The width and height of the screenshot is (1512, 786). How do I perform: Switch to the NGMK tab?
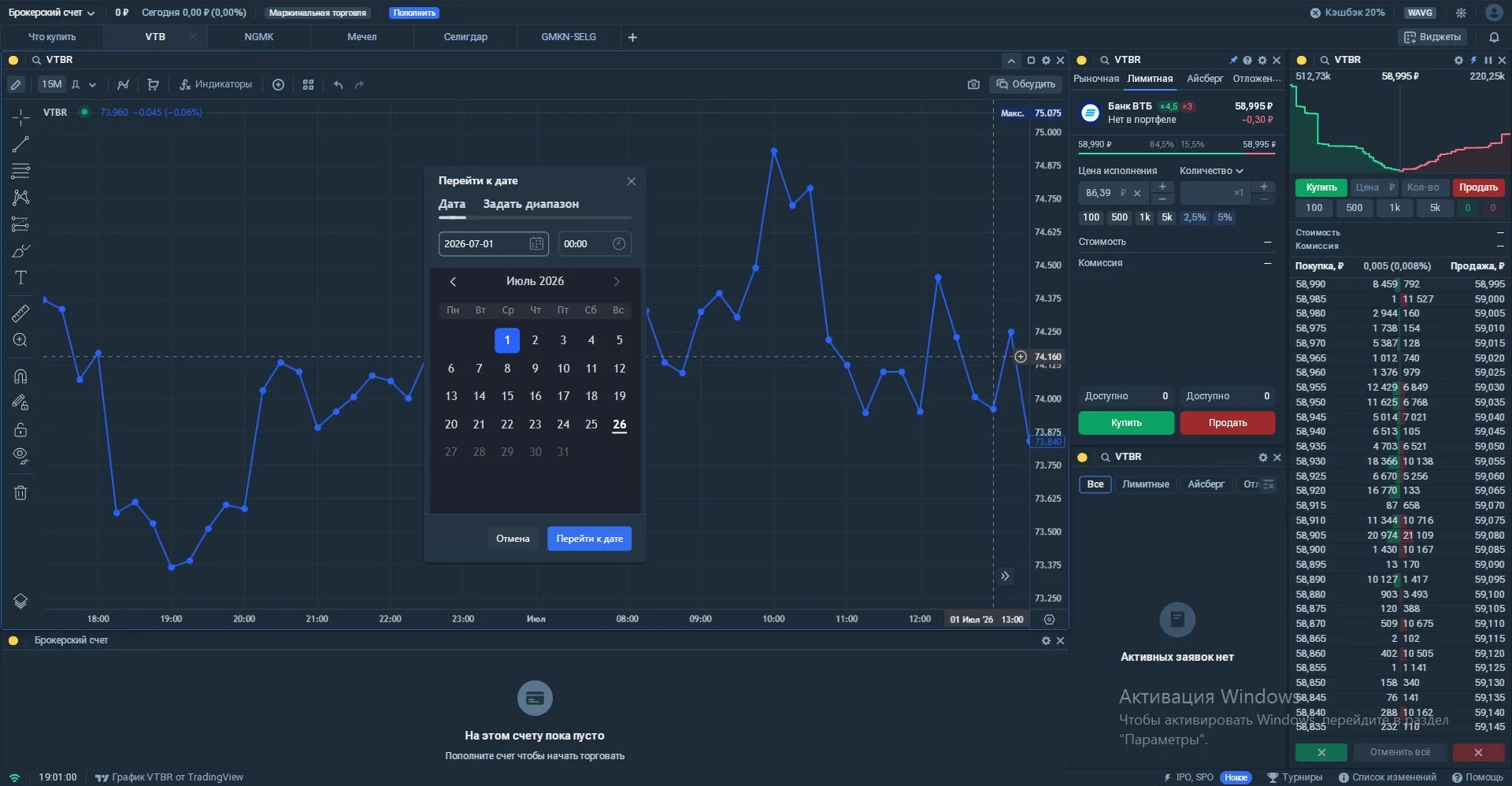[x=259, y=37]
